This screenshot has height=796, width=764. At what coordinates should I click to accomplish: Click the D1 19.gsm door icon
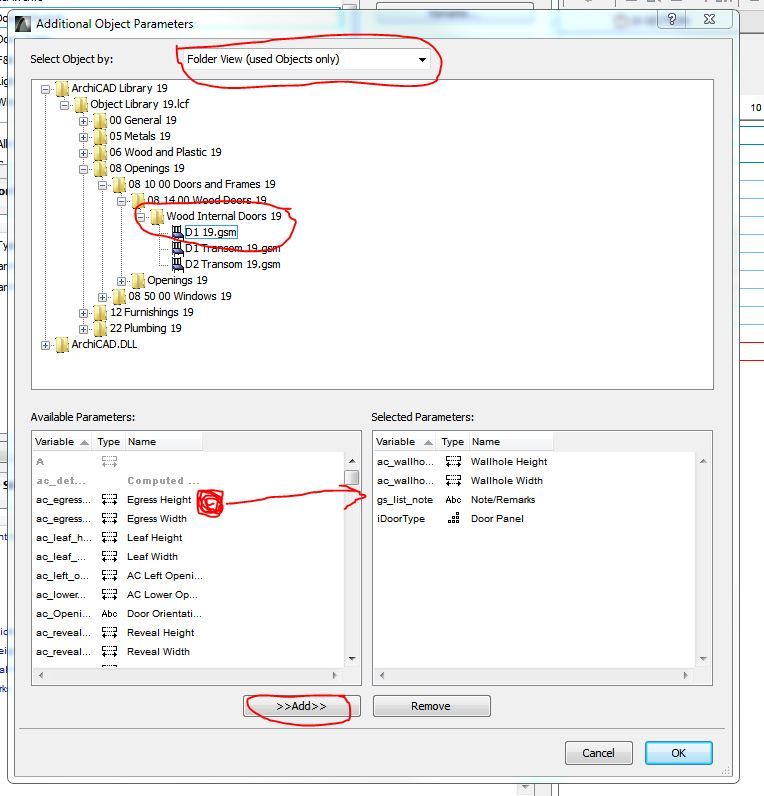pyautogui.click(x=177, y=233)
